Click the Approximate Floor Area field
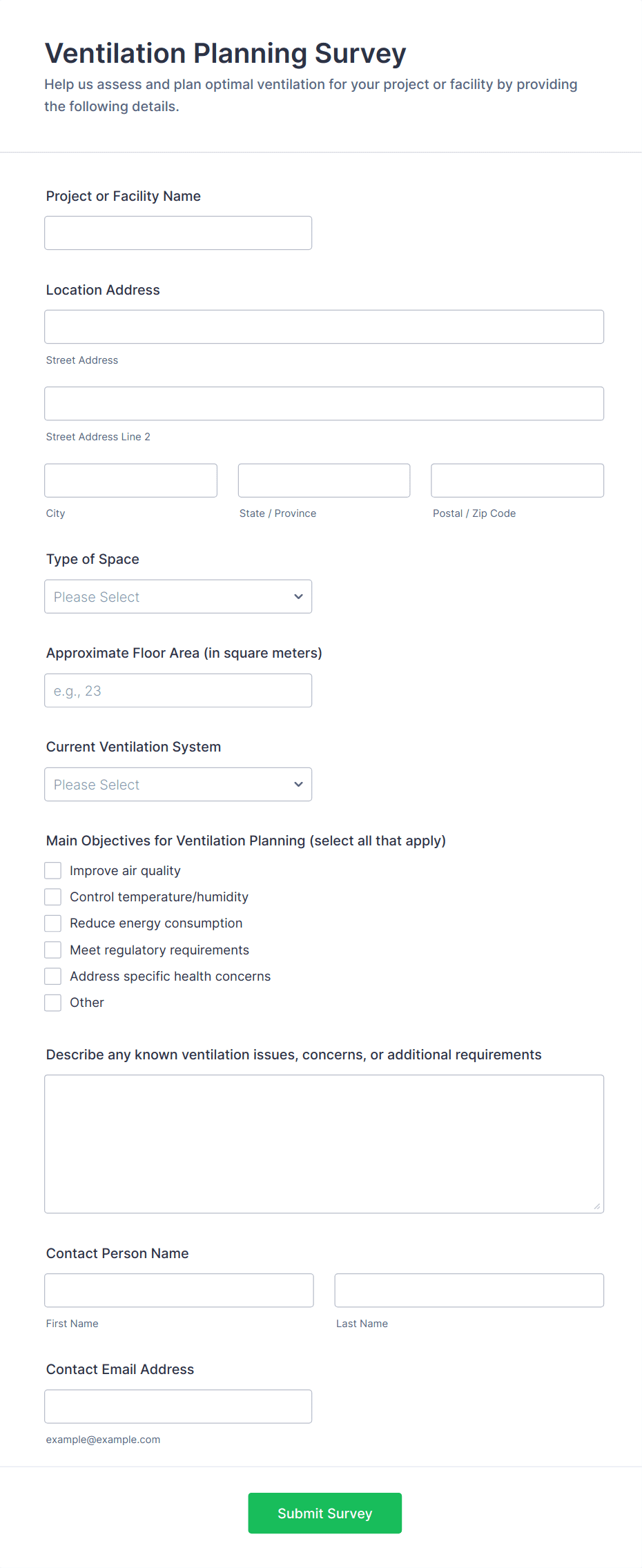Viewport: 642px width, 1568px height. [178, 691]
